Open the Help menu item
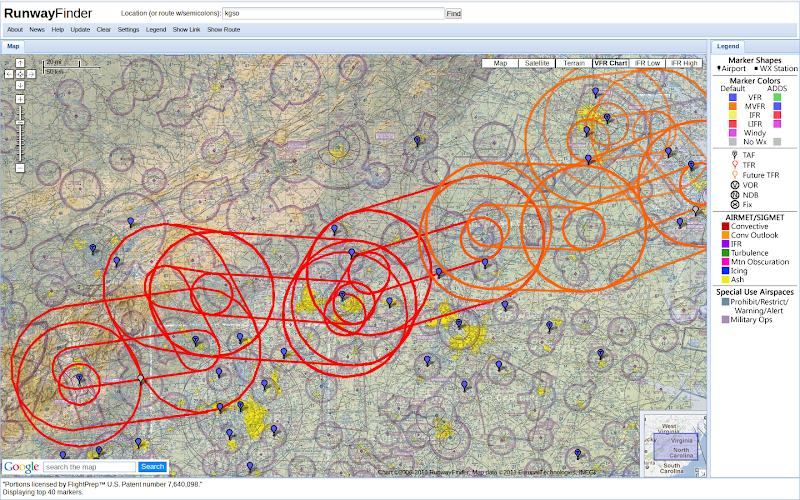Screen dimensions: 800x500 [x=58, y=30]
